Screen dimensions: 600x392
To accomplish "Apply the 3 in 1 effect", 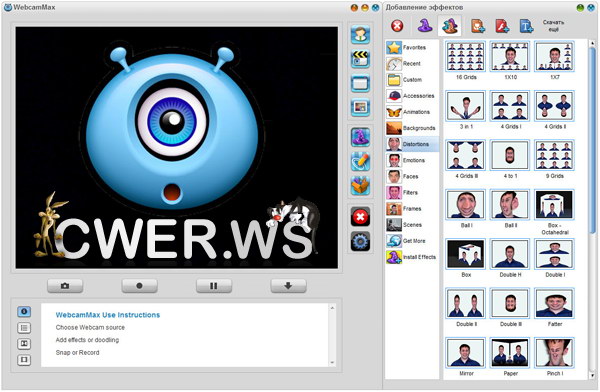I will (x=466, y=106).
